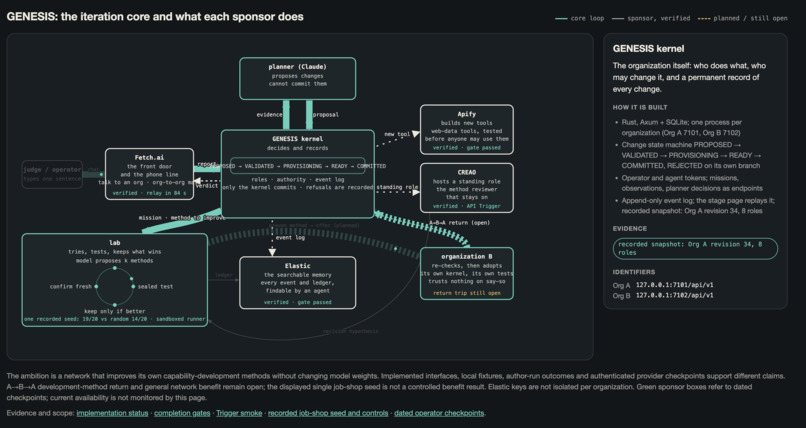806x428 pixels.
Task: Click the Change state machine bullet
Action: pyautogui.click(x=691, y=155)
